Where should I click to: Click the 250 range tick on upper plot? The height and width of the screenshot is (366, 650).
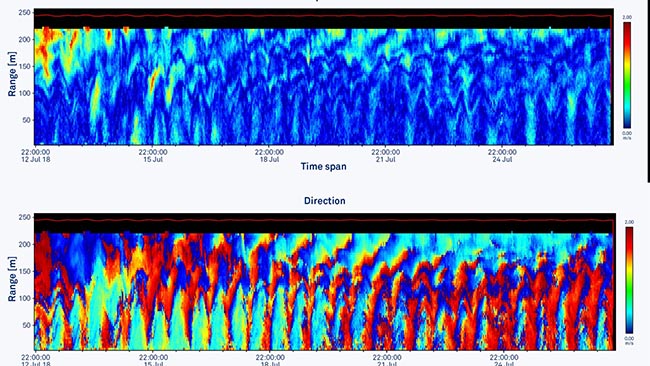24,13
